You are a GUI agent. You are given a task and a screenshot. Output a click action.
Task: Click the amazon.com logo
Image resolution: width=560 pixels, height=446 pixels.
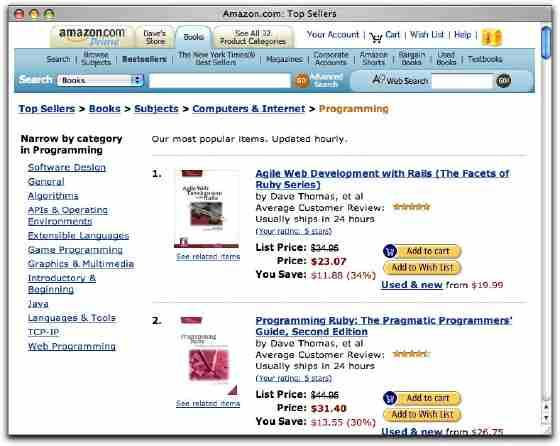[92, 37]
